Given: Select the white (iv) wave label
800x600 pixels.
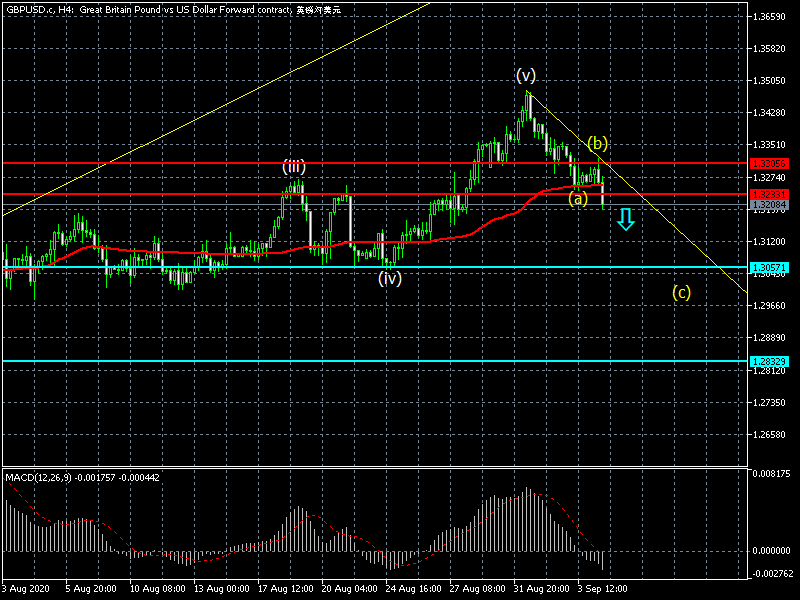Looking at the screenshot, I should click(x=390, y=279).
